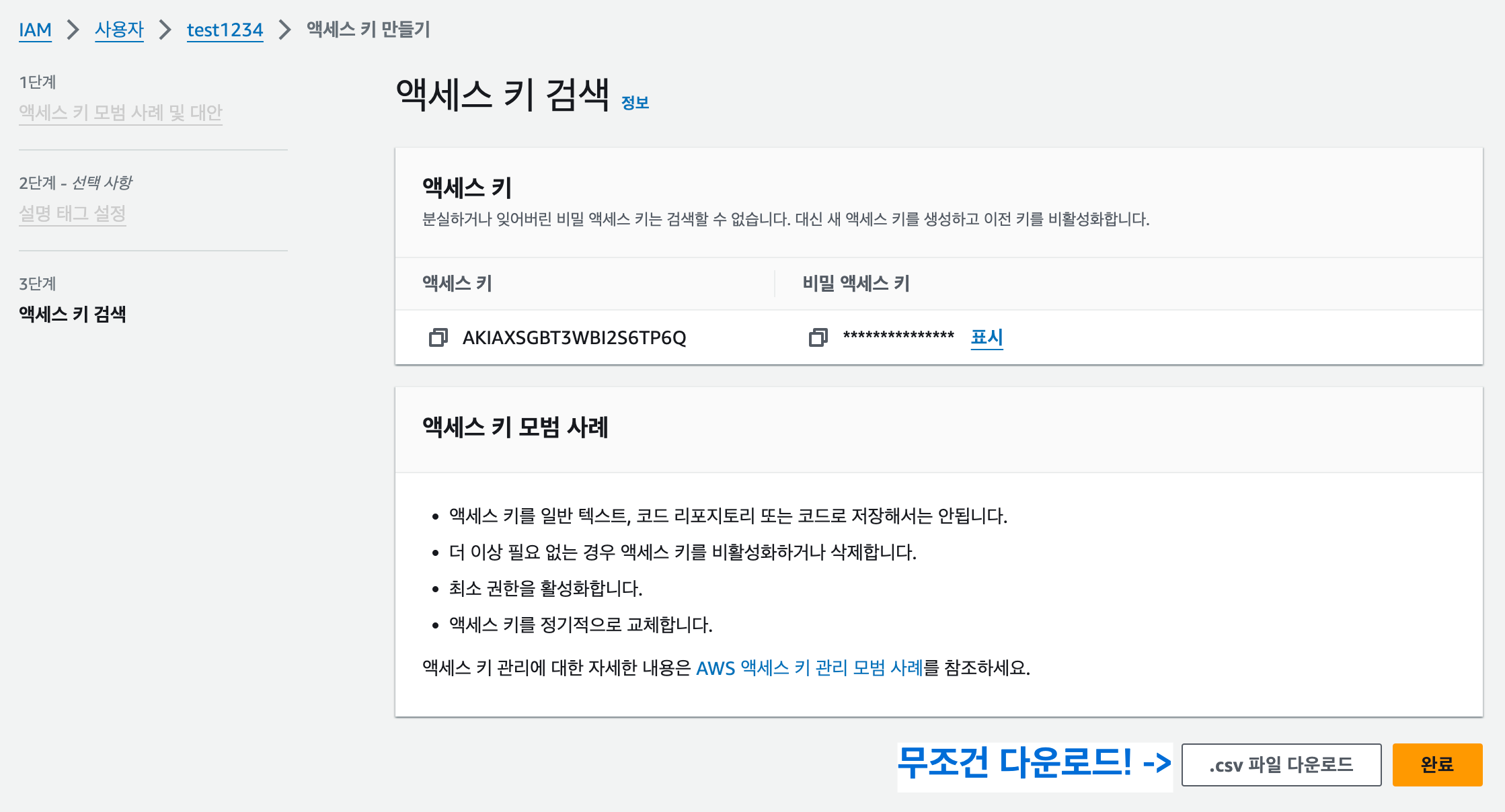
Task: Copy the access key AKIAXSGBT3WBI2S6TP6Q
Action: point(438,337)
